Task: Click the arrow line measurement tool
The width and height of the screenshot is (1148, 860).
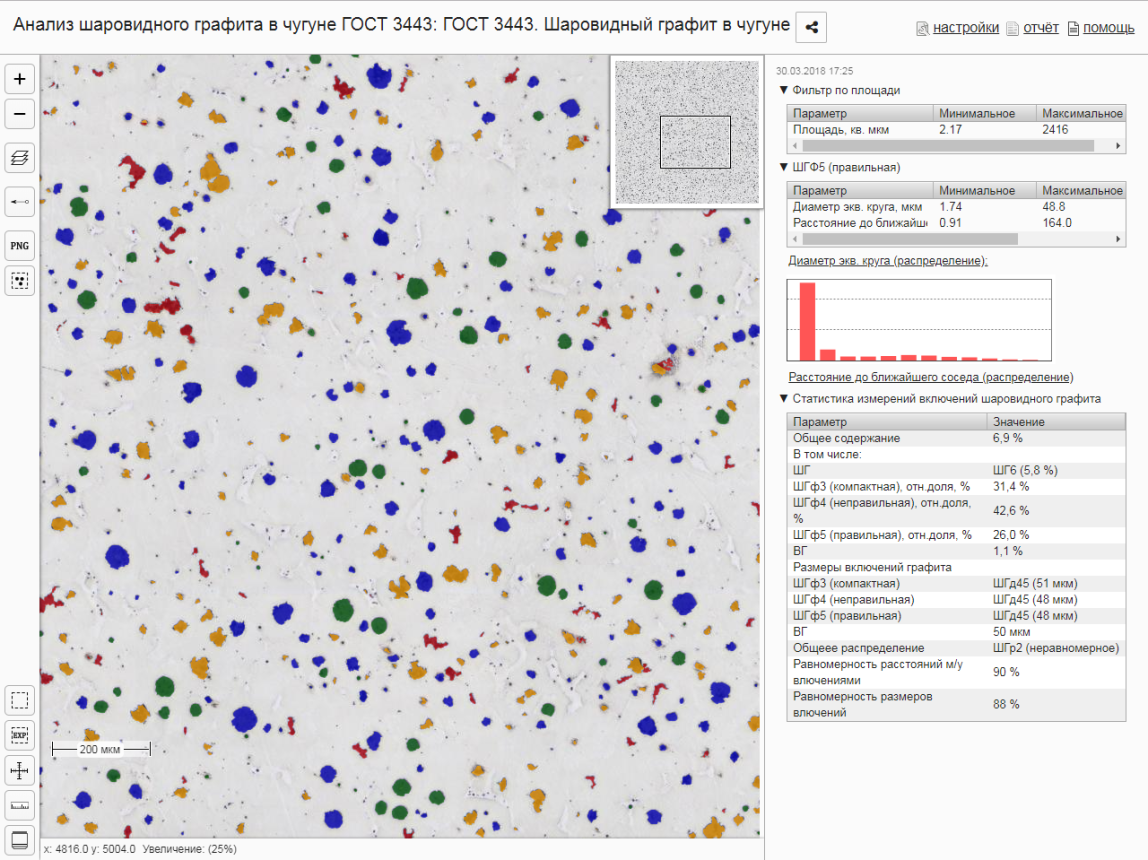Action: [20, 202]
